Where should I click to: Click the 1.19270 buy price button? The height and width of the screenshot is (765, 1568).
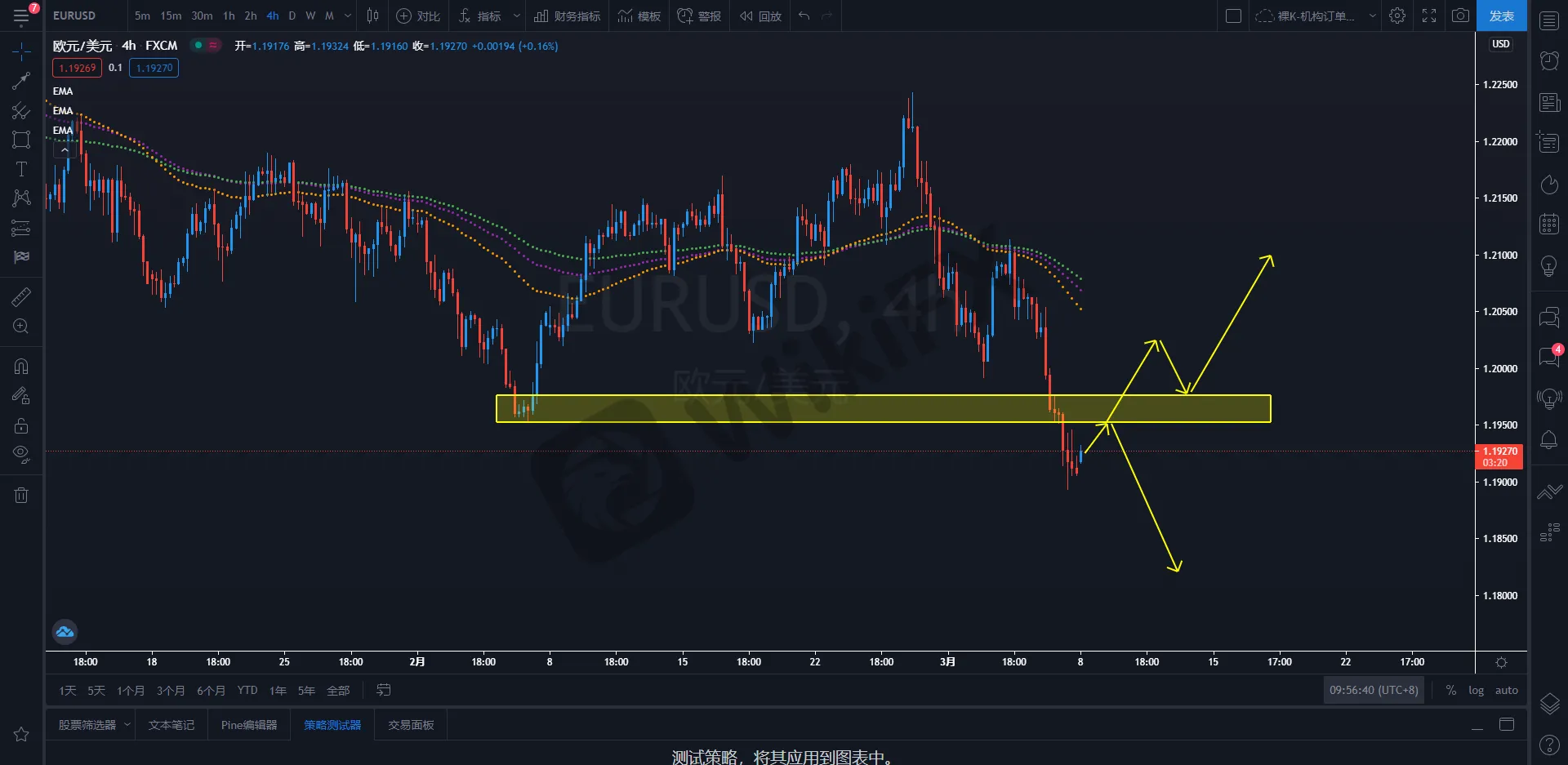[x=154, y=68]
